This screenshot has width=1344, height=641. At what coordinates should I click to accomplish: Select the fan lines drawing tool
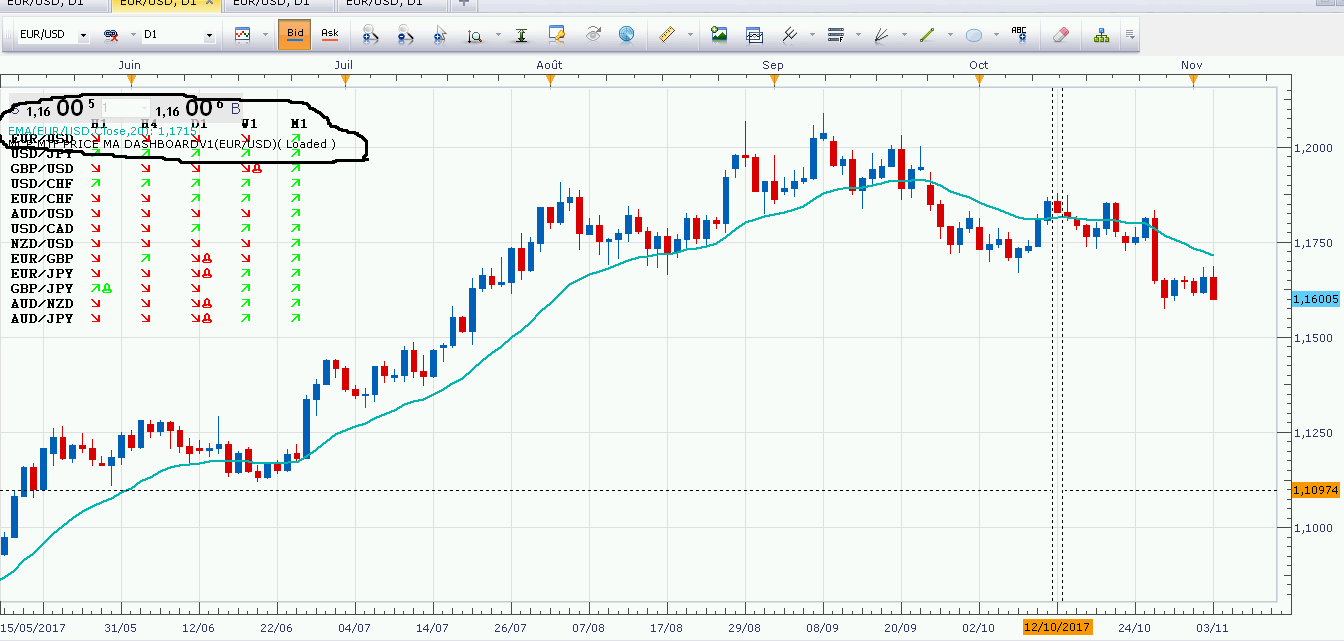tap(882, 35)
